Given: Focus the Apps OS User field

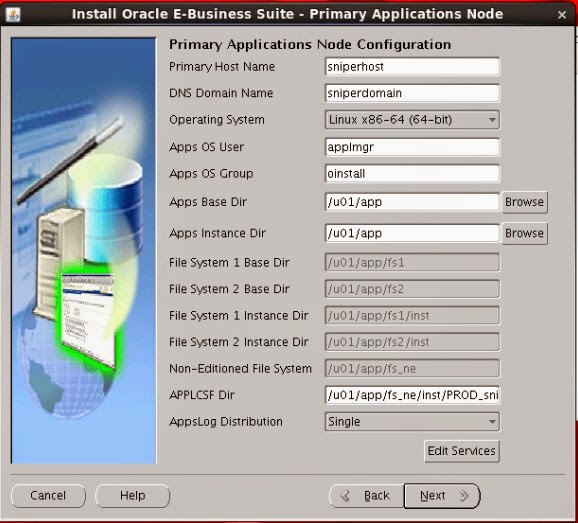Looking at the screenshot, I should [x=412, y=147].
